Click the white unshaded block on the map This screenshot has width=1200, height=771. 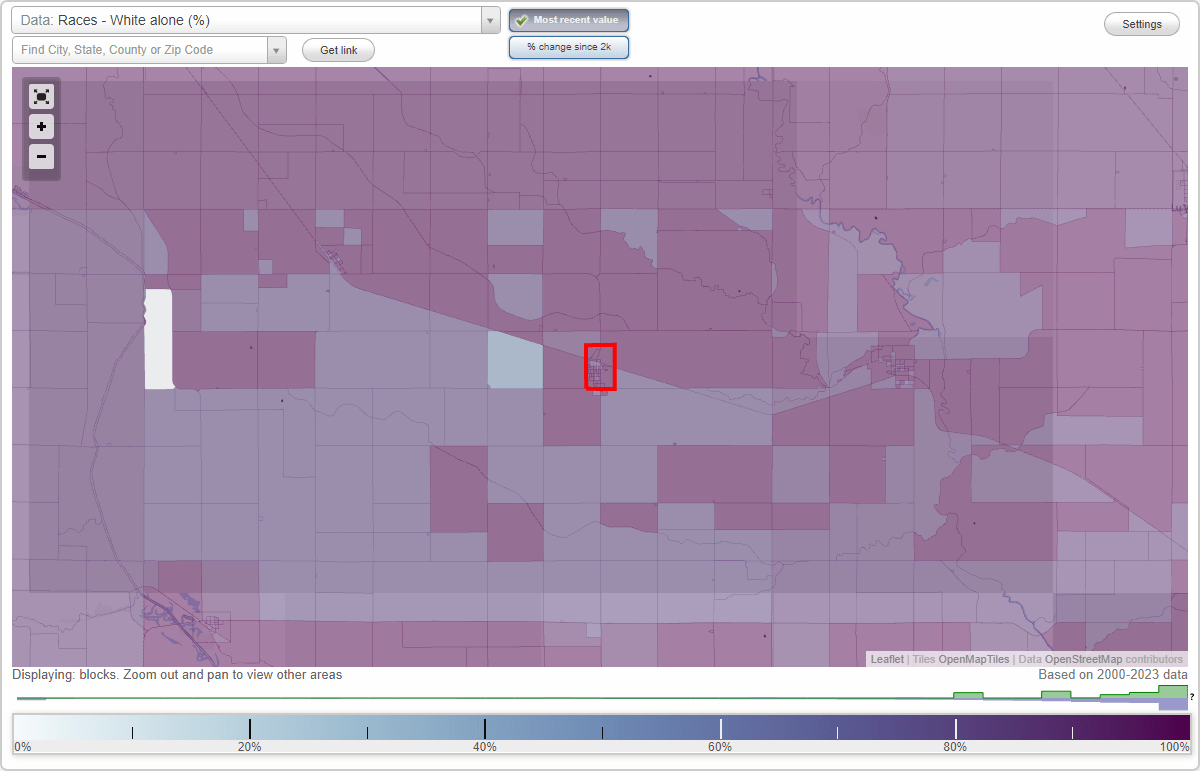point(160,337)
